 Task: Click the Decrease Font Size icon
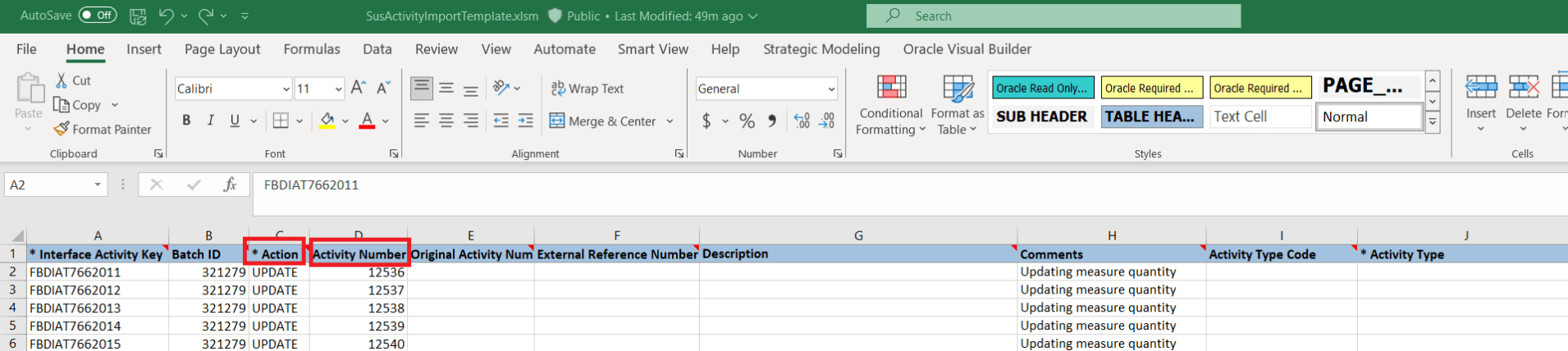pyautogui.click(x=383, y=88)
